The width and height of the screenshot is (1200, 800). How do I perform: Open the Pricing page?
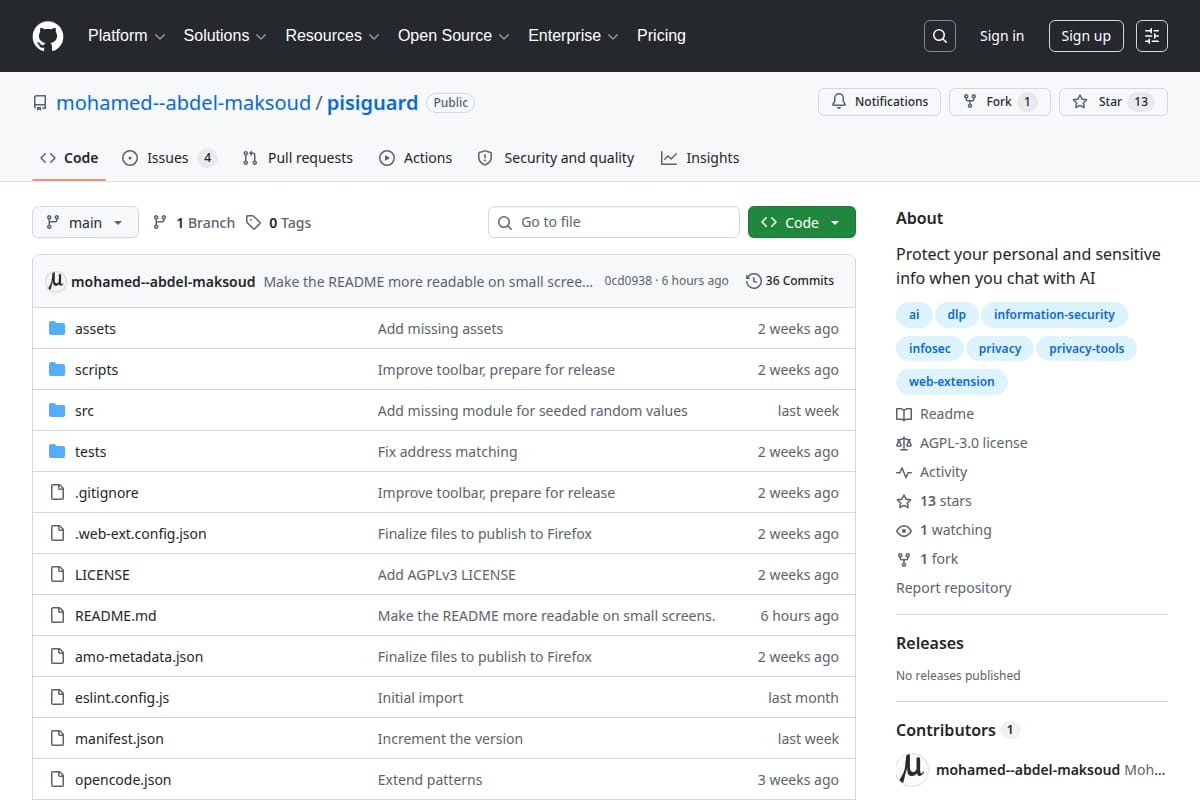pos(661,36)
